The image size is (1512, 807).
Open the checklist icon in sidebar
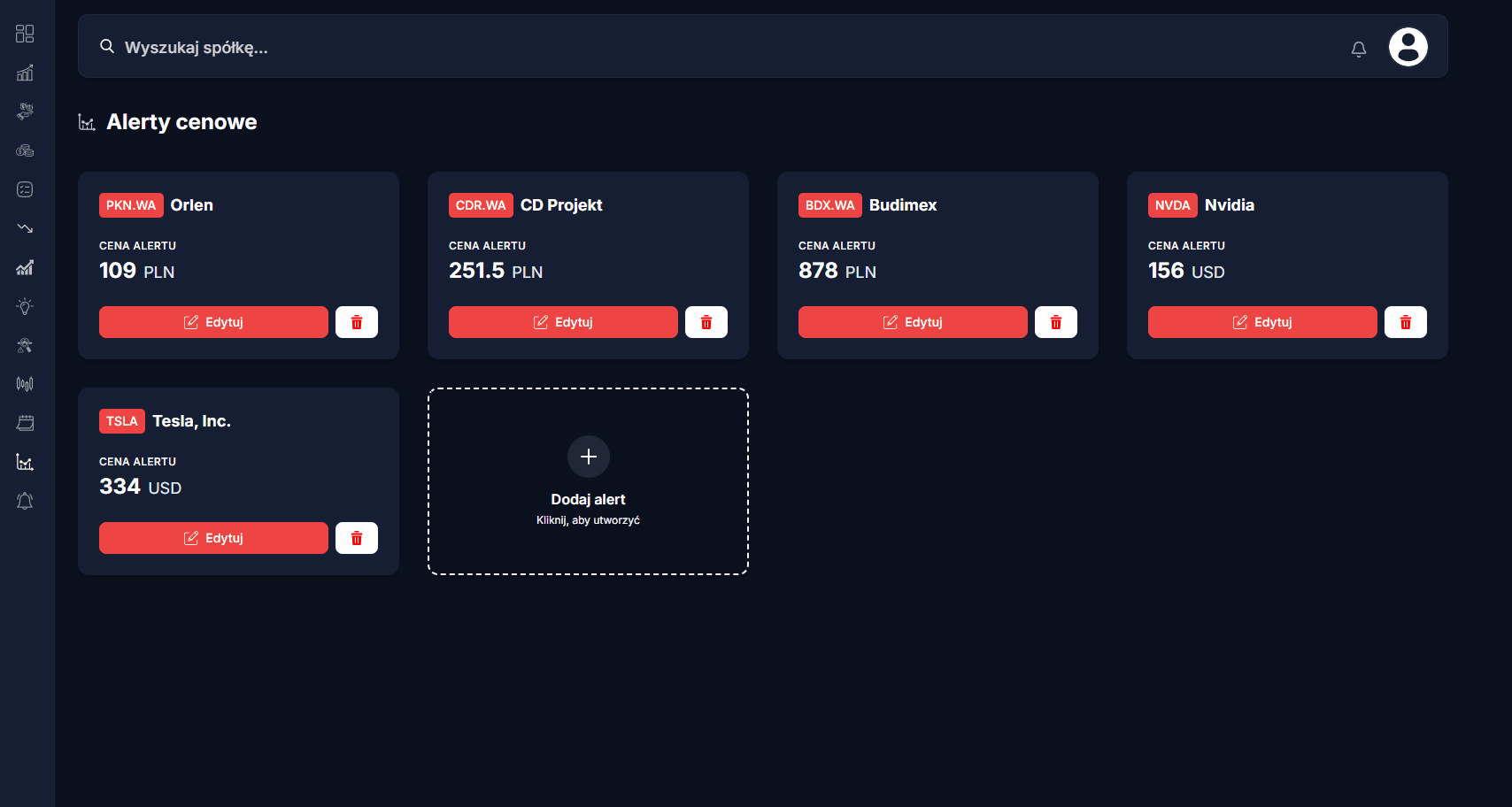[x=25, y=189]
